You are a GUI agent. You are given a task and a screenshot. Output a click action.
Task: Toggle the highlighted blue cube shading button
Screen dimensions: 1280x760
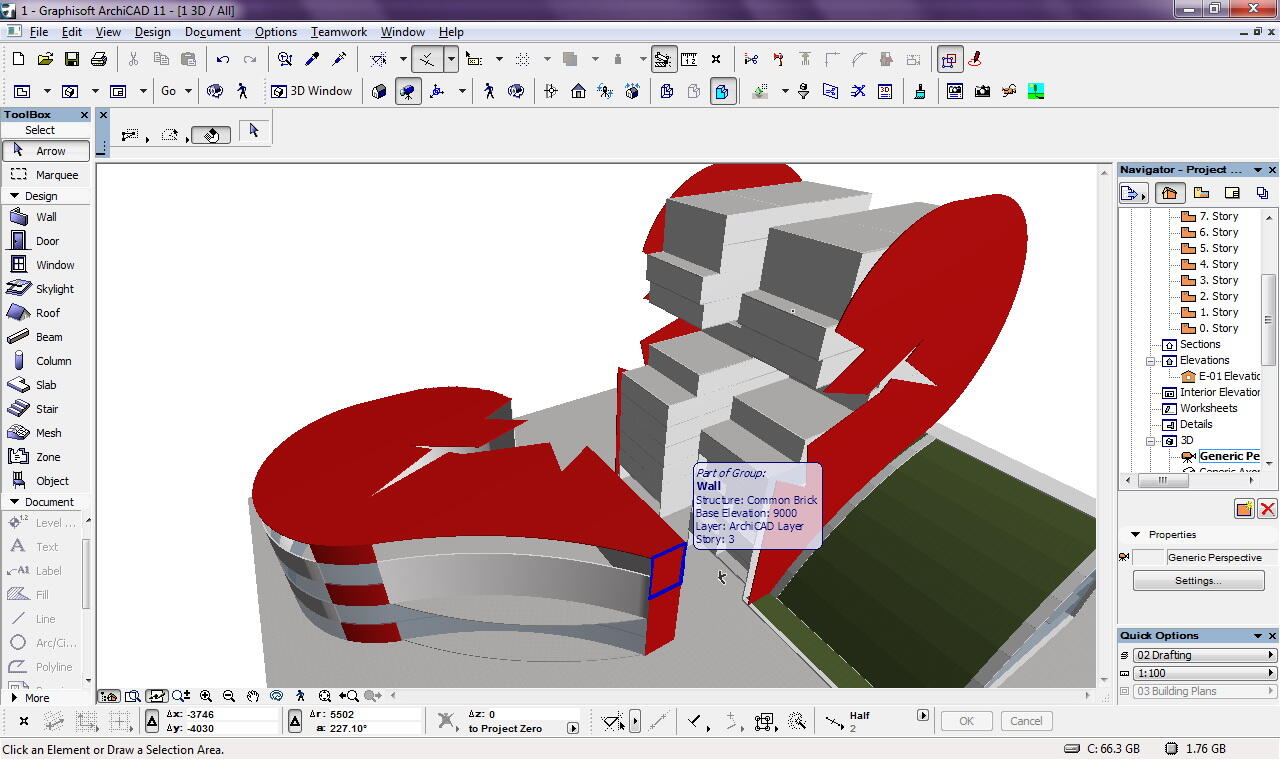pos(721,91)
